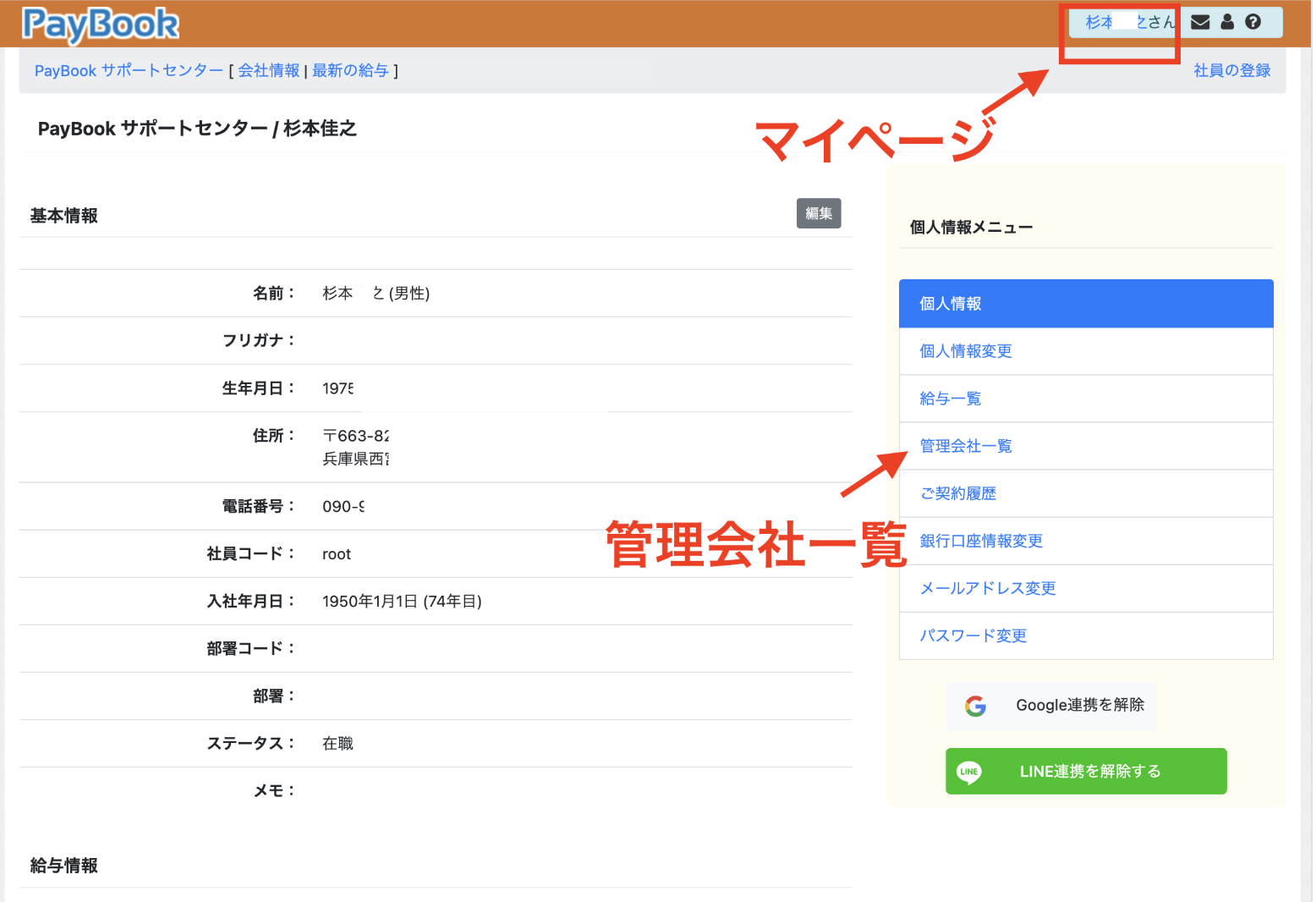The width and height of the screenshot is (1316, 902).
Task: Open the PayBook サポートセンター link
Action: tap(129, 70)
